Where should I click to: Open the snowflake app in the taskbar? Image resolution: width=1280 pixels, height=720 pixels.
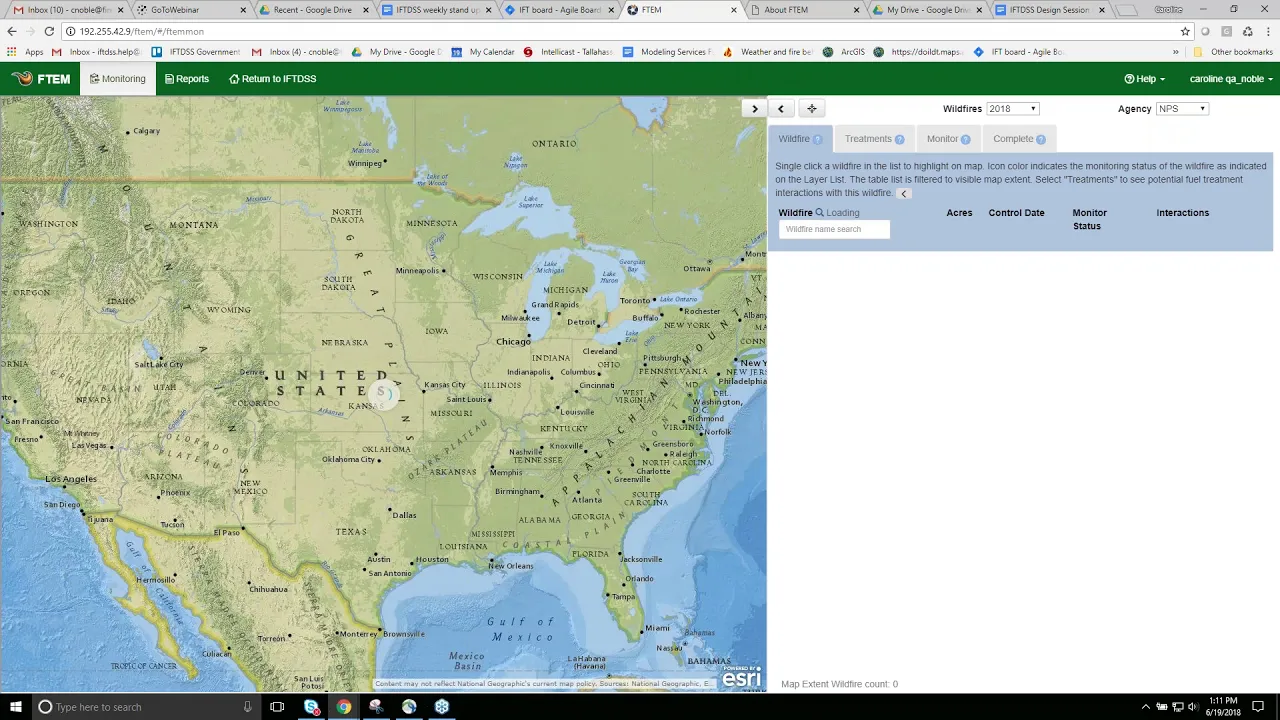click(442, 707)
